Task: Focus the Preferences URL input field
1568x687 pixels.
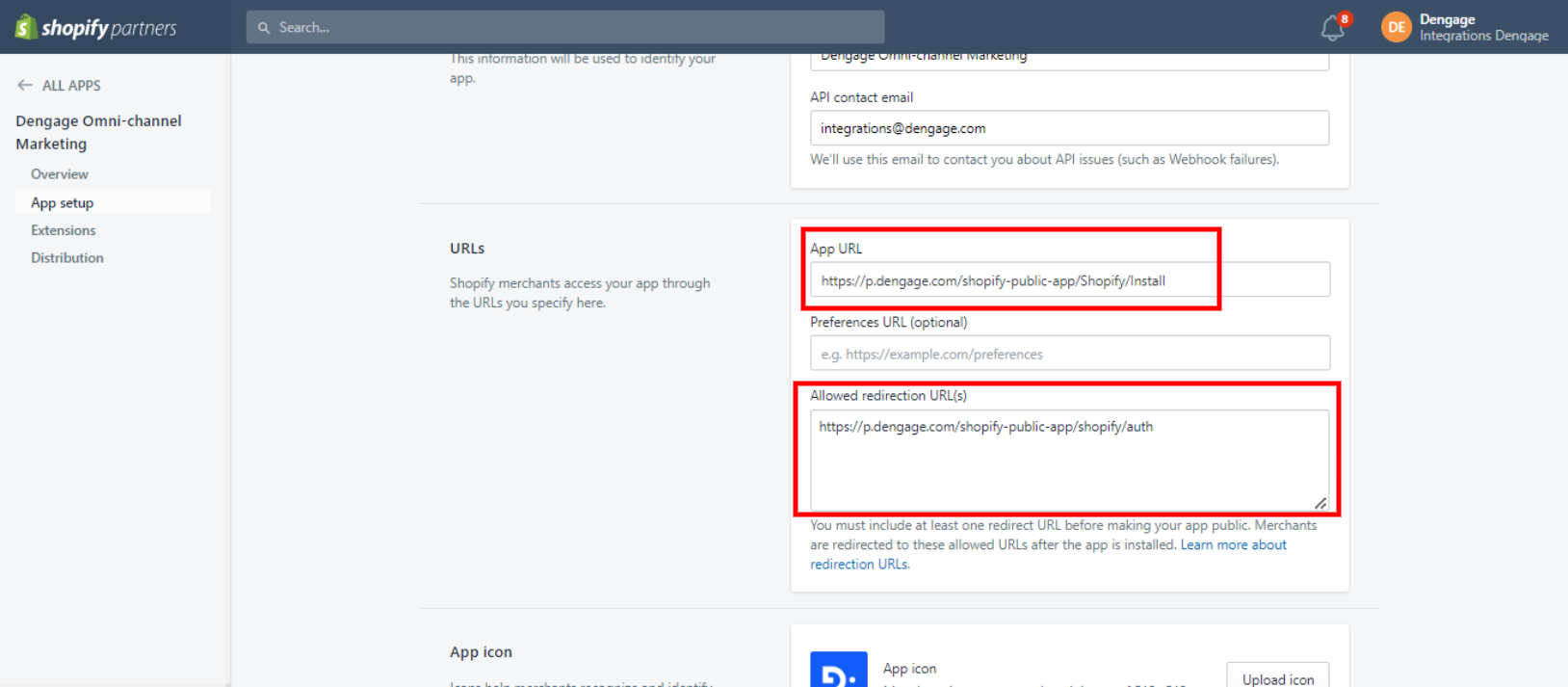Action: click(x=1069, y=354)
